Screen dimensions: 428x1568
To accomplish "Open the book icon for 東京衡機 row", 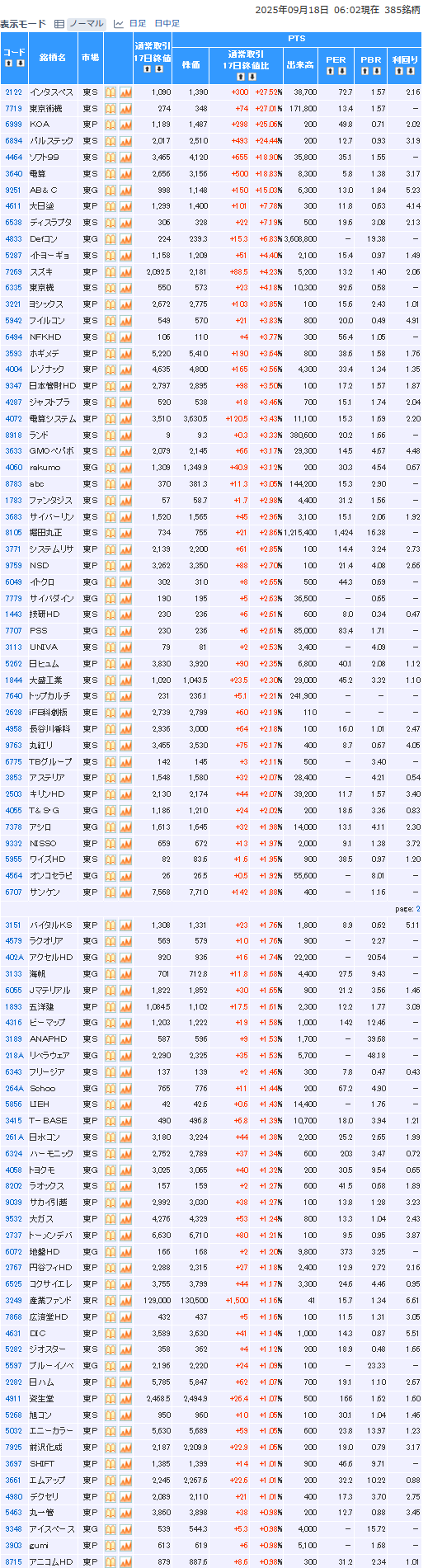I will 111,109.
